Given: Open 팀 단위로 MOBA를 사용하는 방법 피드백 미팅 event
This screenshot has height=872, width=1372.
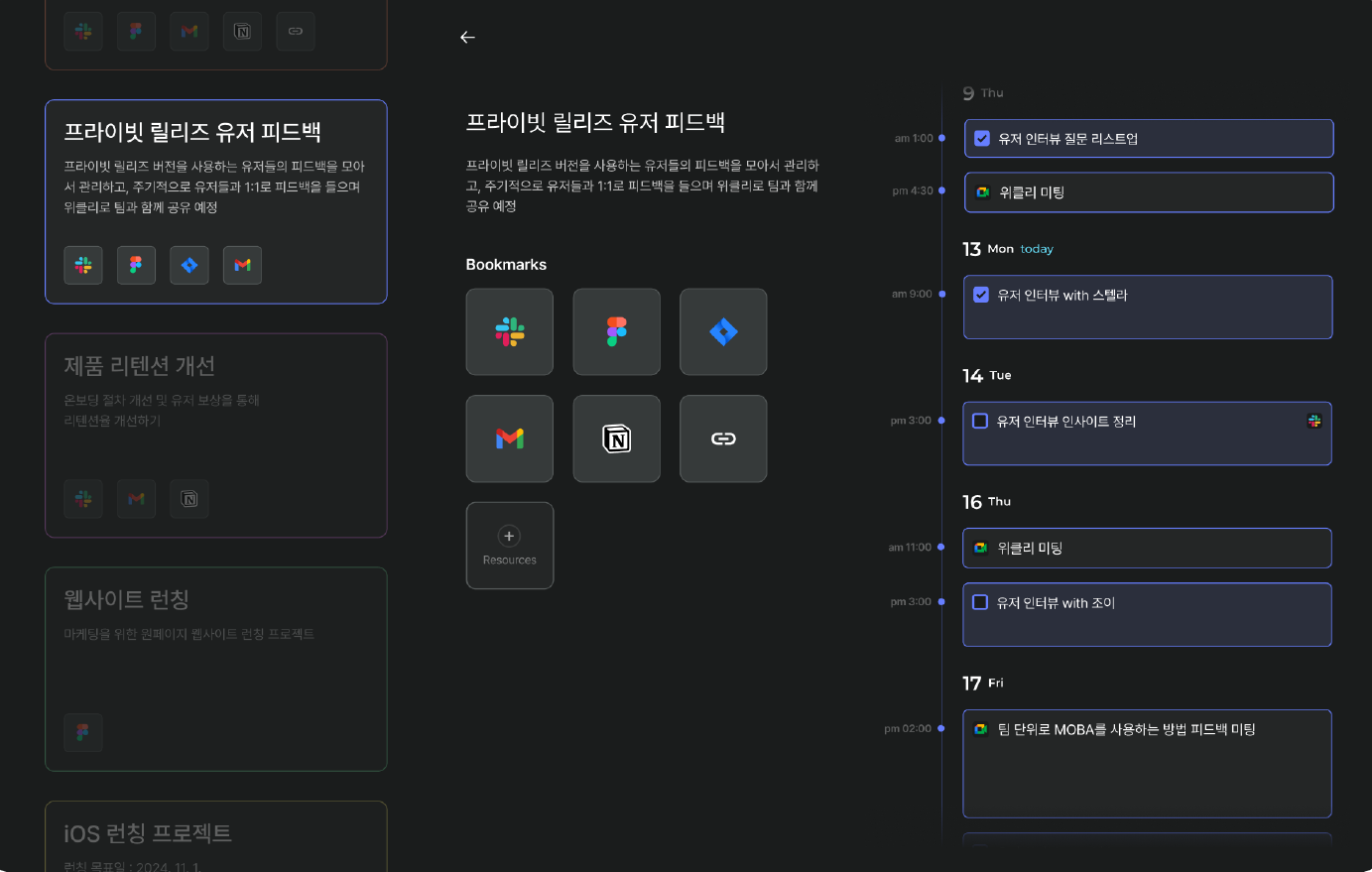Looking at the screenshot, I should click(x=1147, y=764).
